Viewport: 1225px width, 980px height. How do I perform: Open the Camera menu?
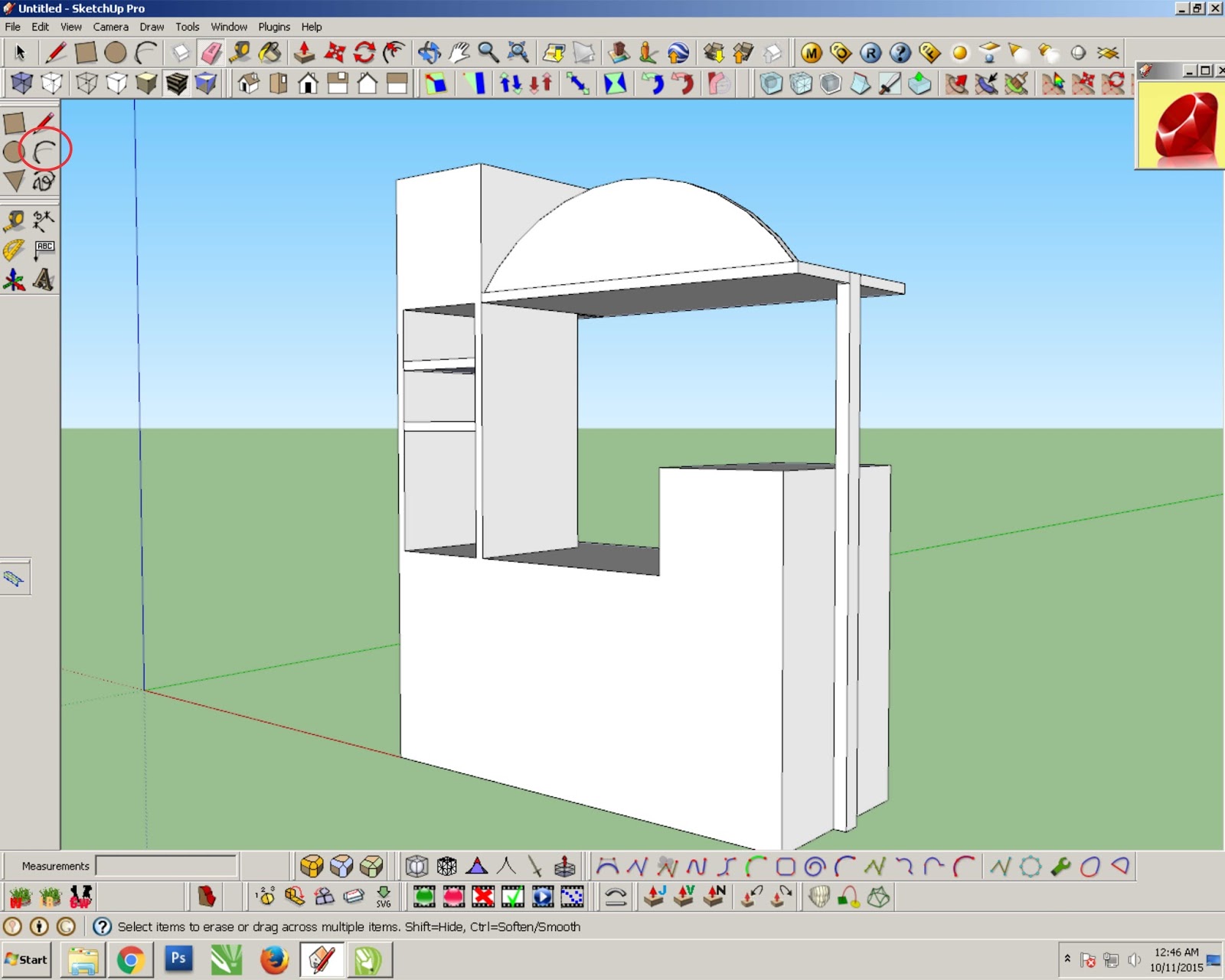[110, 27]
